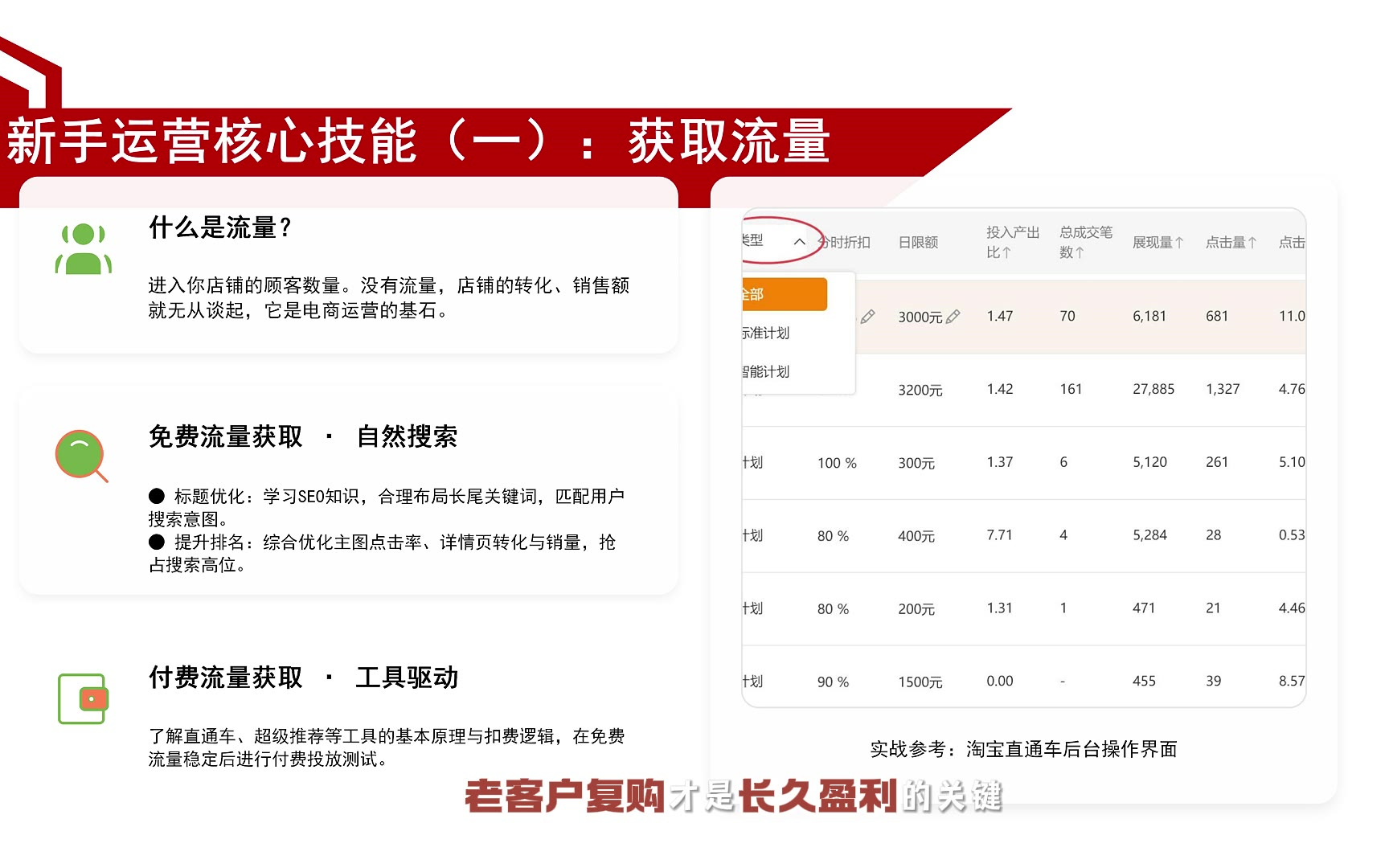Click the 21 clicks cell

pyautogui.click(x=1213, y=608)
